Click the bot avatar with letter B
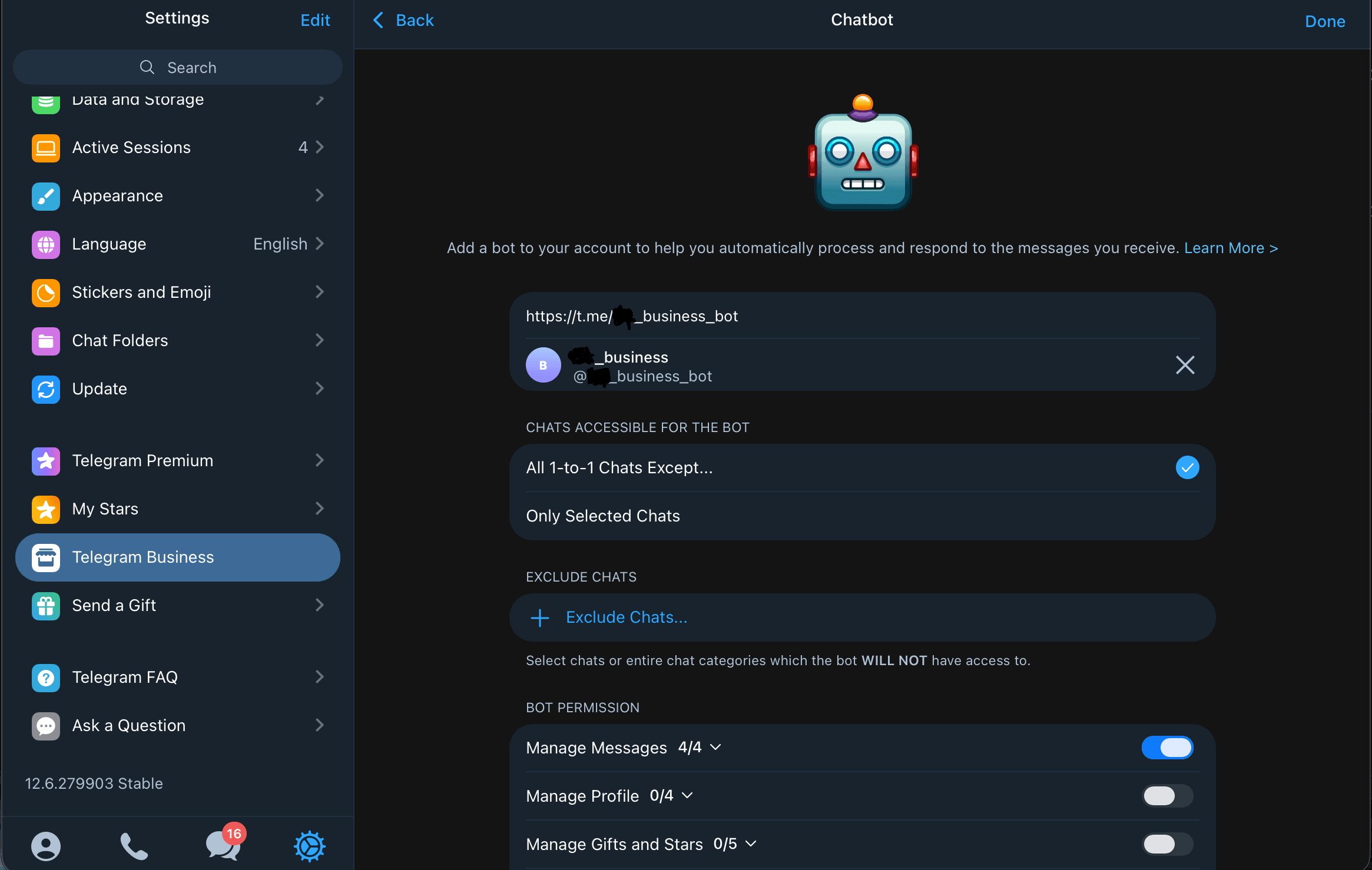This screenshot has height=870, width=1372. coord(543,365)
